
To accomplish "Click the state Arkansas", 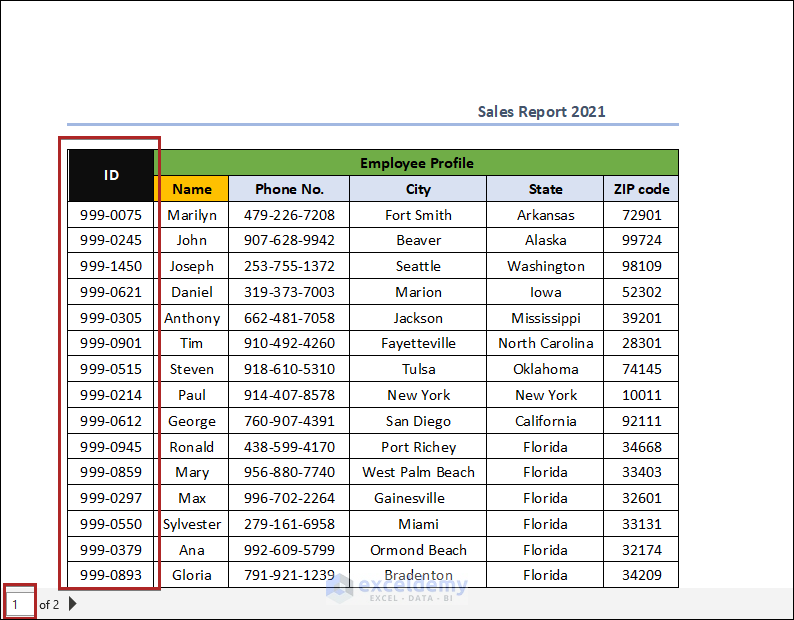I will click(x=545, y=215).
